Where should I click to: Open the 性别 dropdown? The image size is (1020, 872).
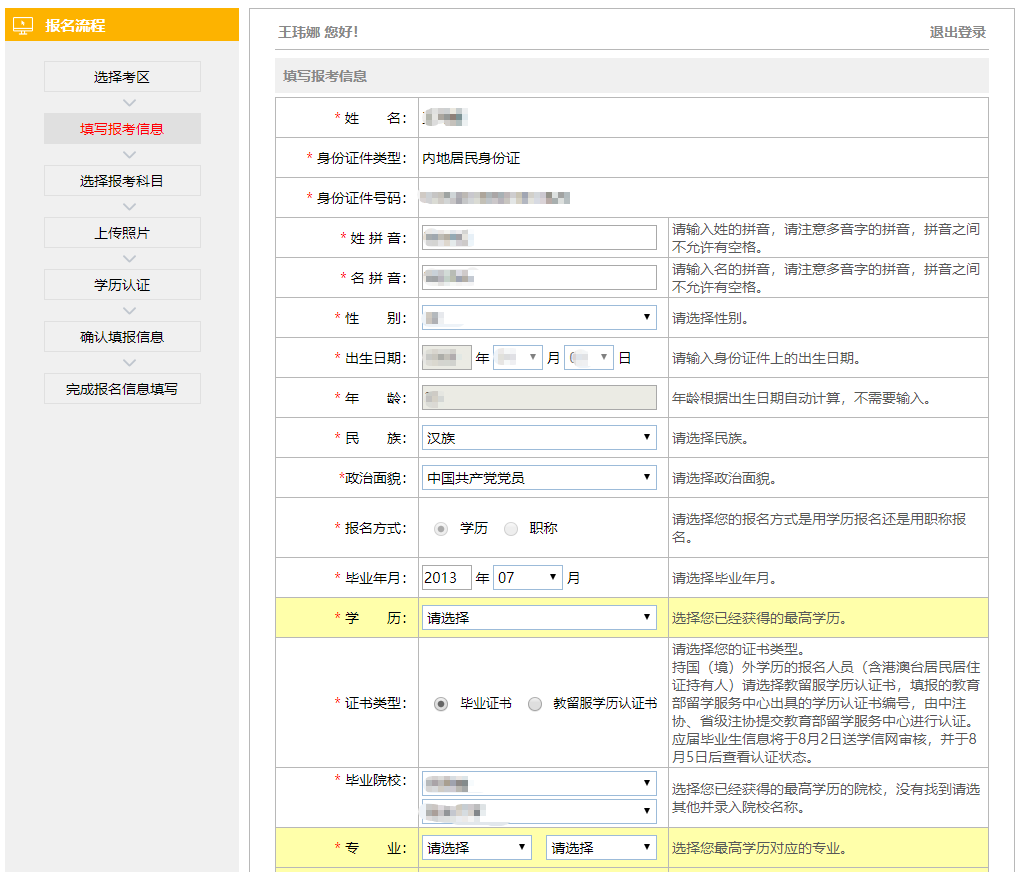coord(538,317)
